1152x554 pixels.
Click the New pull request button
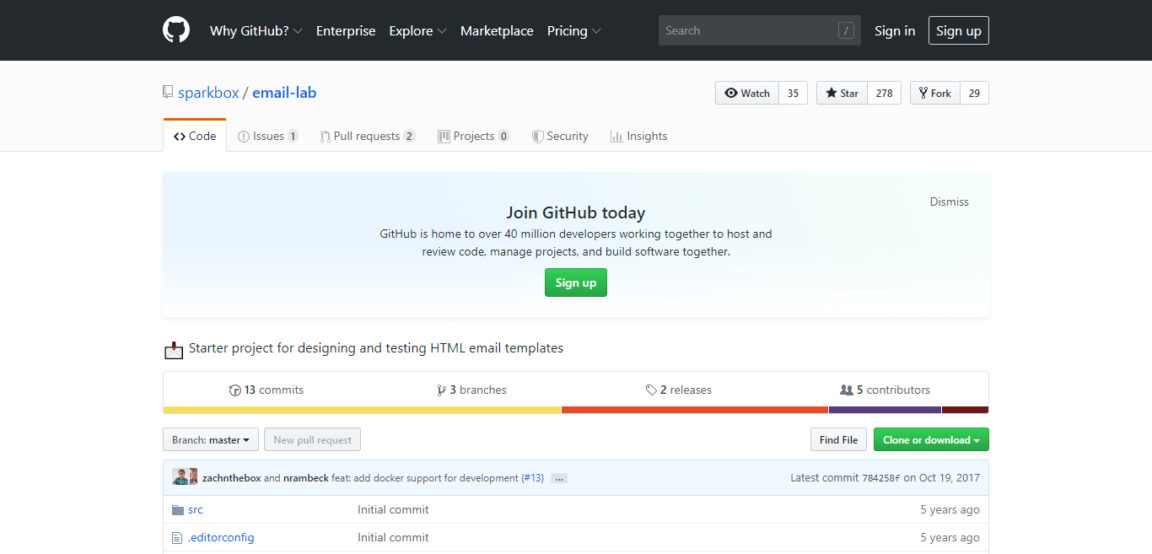point(312,440)
